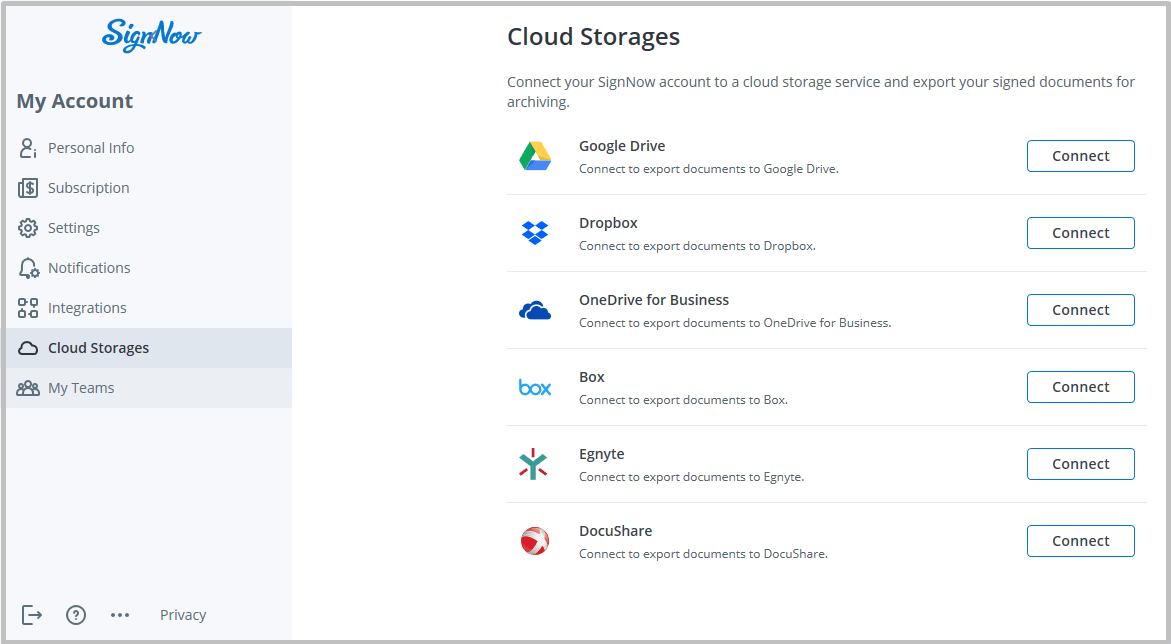
Task: Click 'Connect to export documents to DocuShare.'
Action: pos(703,554)
